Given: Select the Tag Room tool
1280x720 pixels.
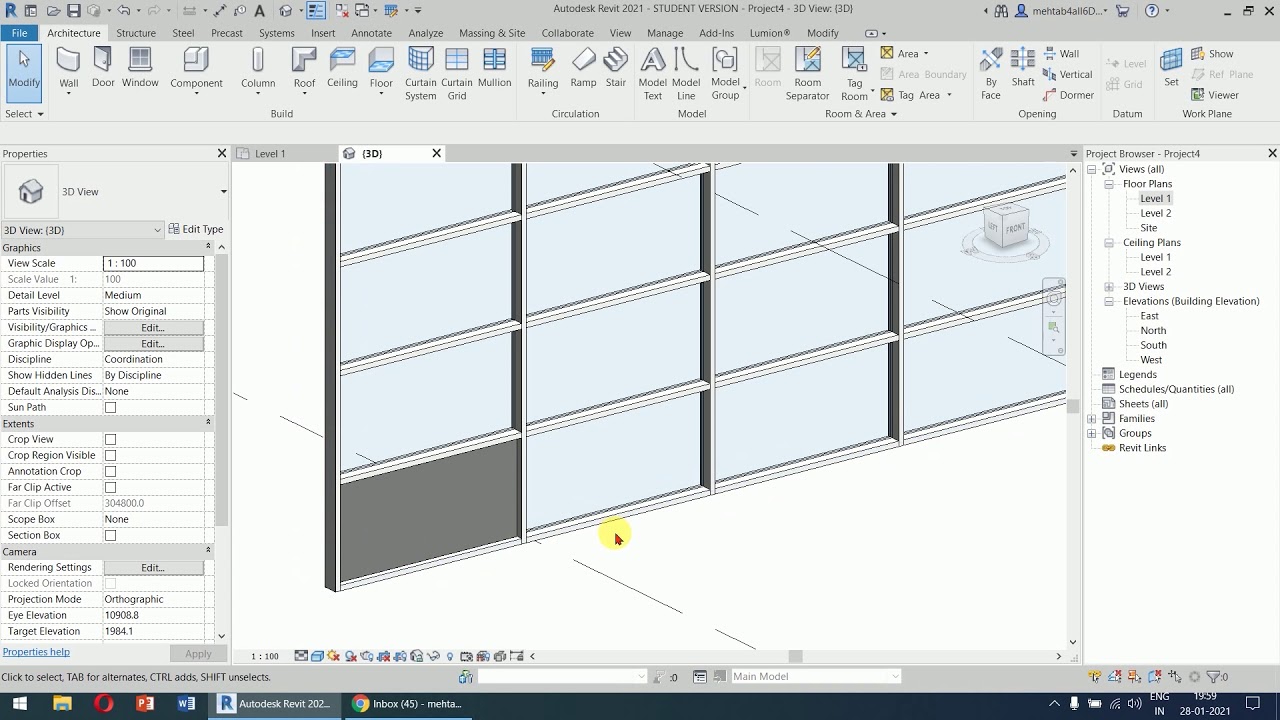Looking at the screenshot, I should (x=854, y=74).
